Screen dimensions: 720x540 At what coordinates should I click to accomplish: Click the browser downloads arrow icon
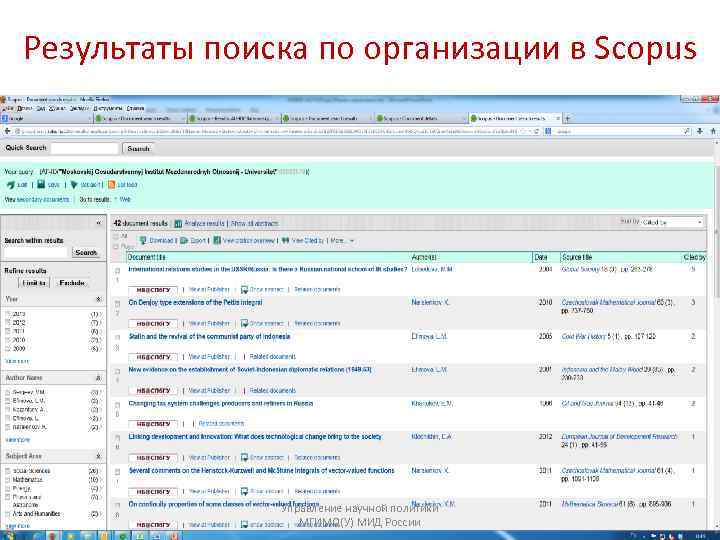point(700,131)
